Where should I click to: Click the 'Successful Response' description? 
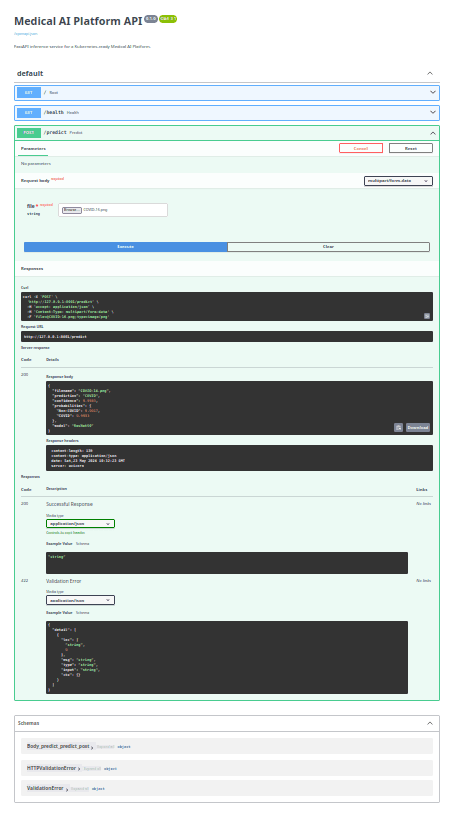[x=69, y=504]
